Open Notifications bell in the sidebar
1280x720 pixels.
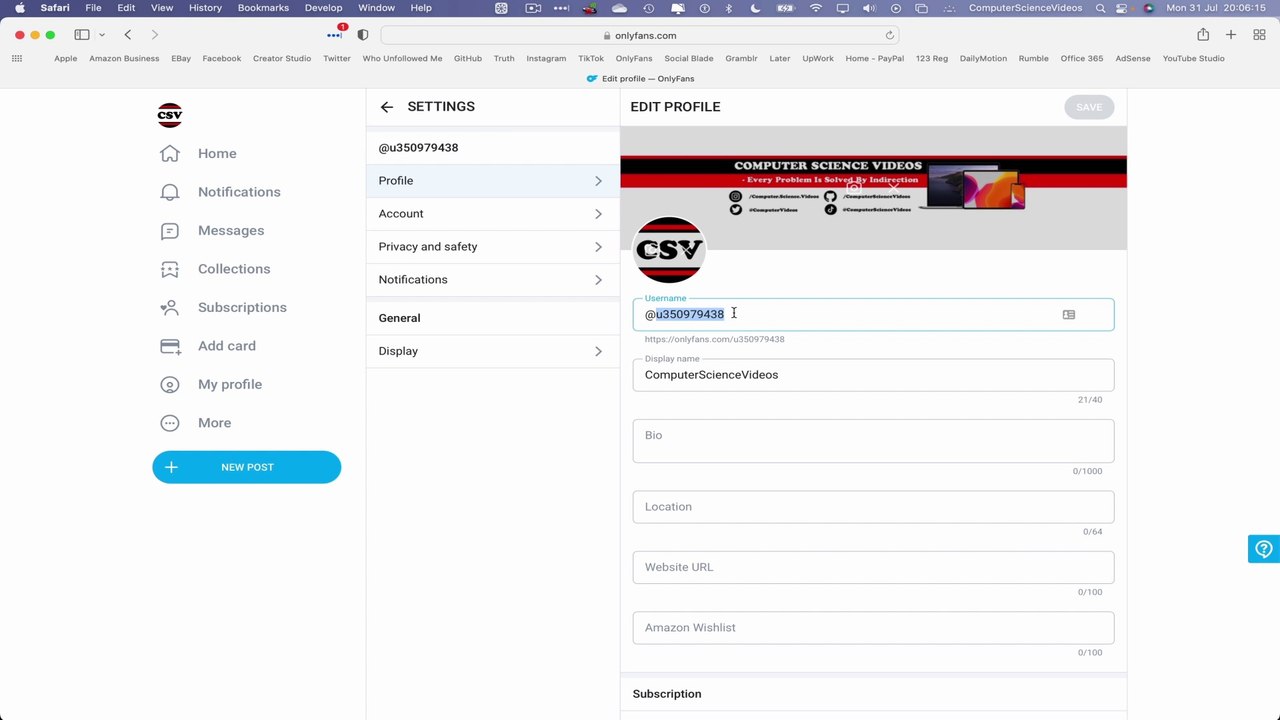click(x=220, y=192)
